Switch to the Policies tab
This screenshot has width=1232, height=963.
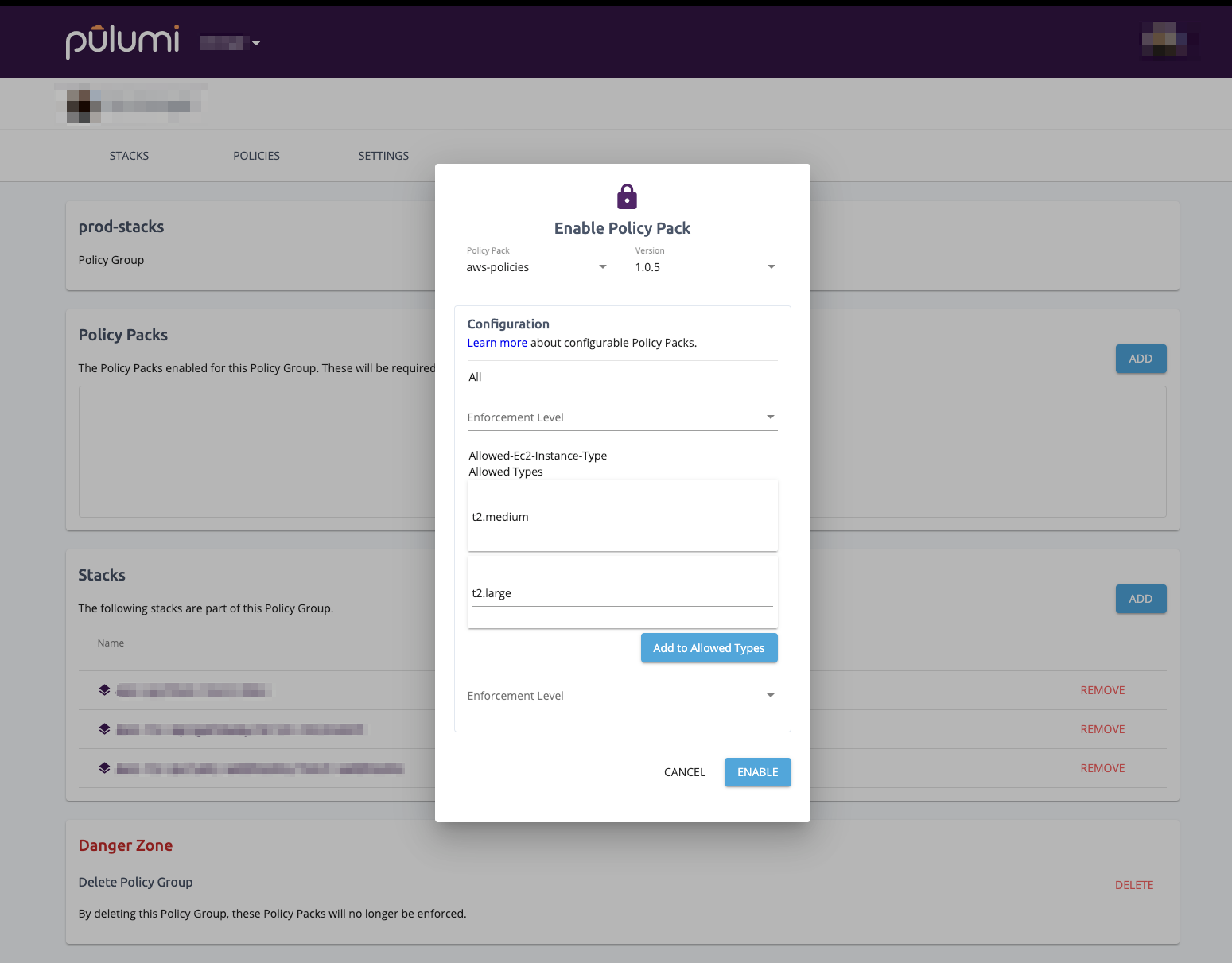(x=256, y=156)
